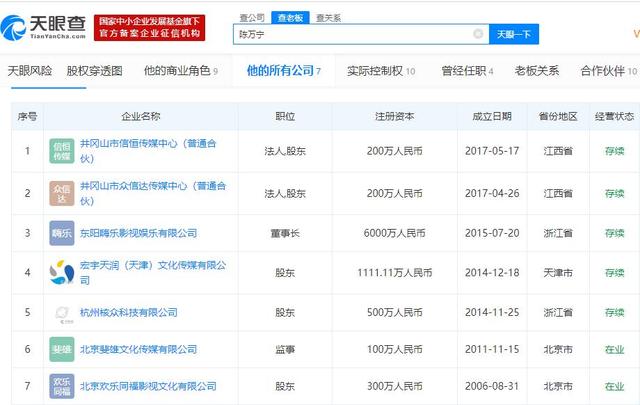The image size is (640, 405).
Task: Click the 成立日期 column header
Action: click(x=492, y=116)
